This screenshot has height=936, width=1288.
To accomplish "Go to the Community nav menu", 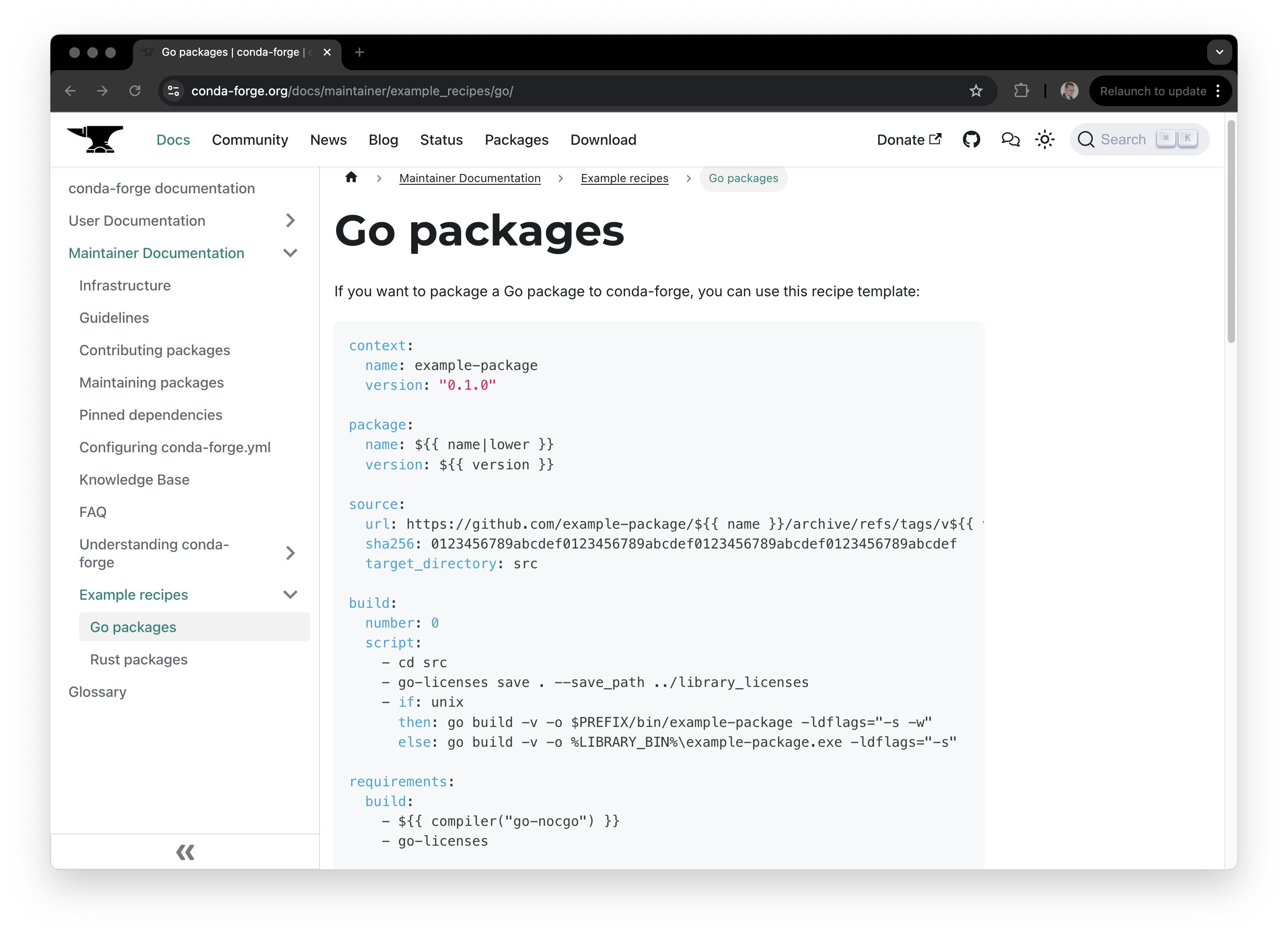I will click(x=250, y=140).
